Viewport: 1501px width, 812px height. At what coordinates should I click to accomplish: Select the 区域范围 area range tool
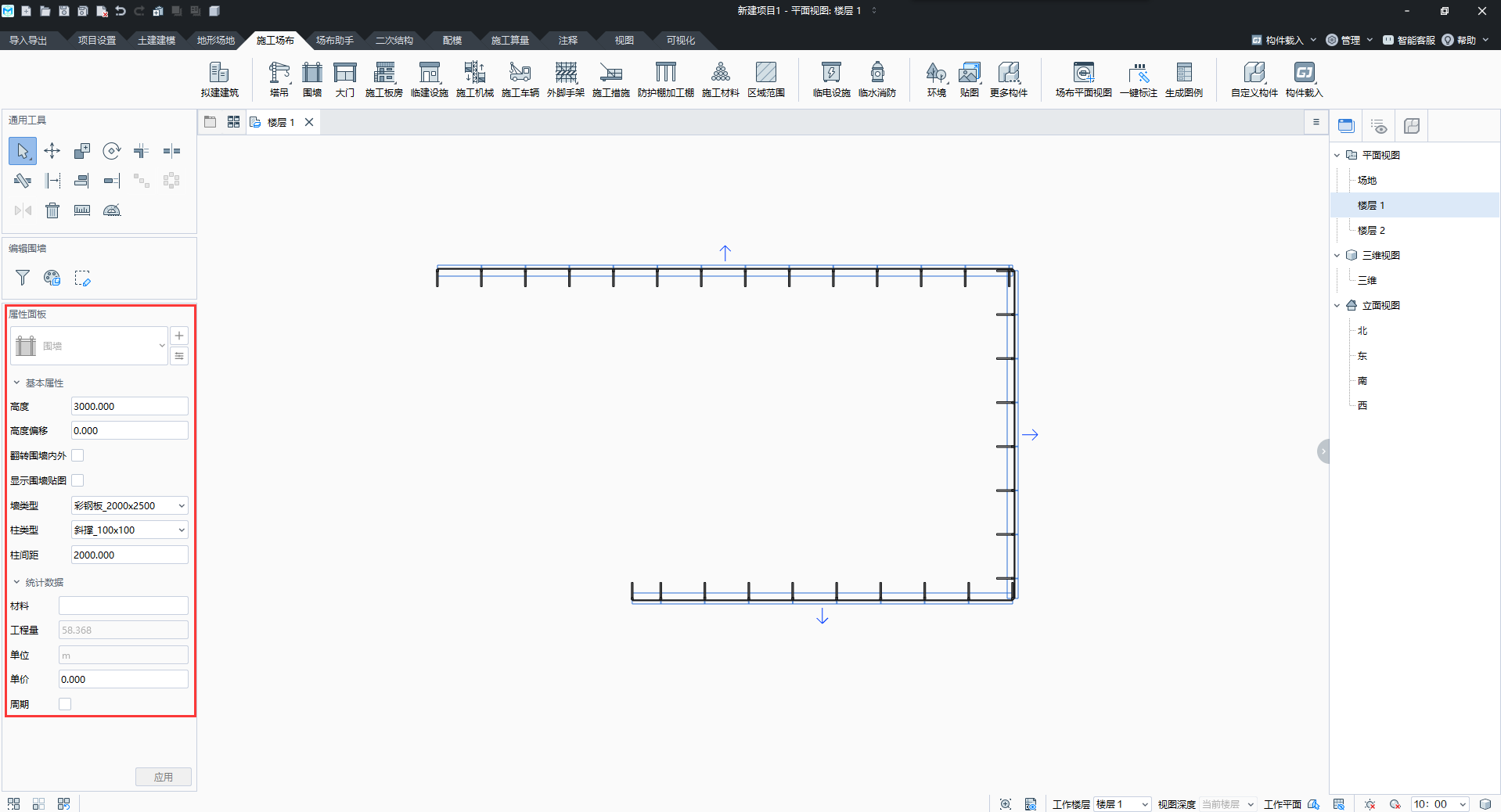click(765, 79)
